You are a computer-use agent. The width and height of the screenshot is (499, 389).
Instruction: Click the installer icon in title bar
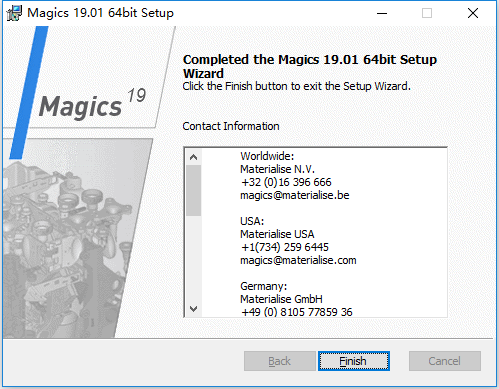pyautogui.click(x=14, y=13)
